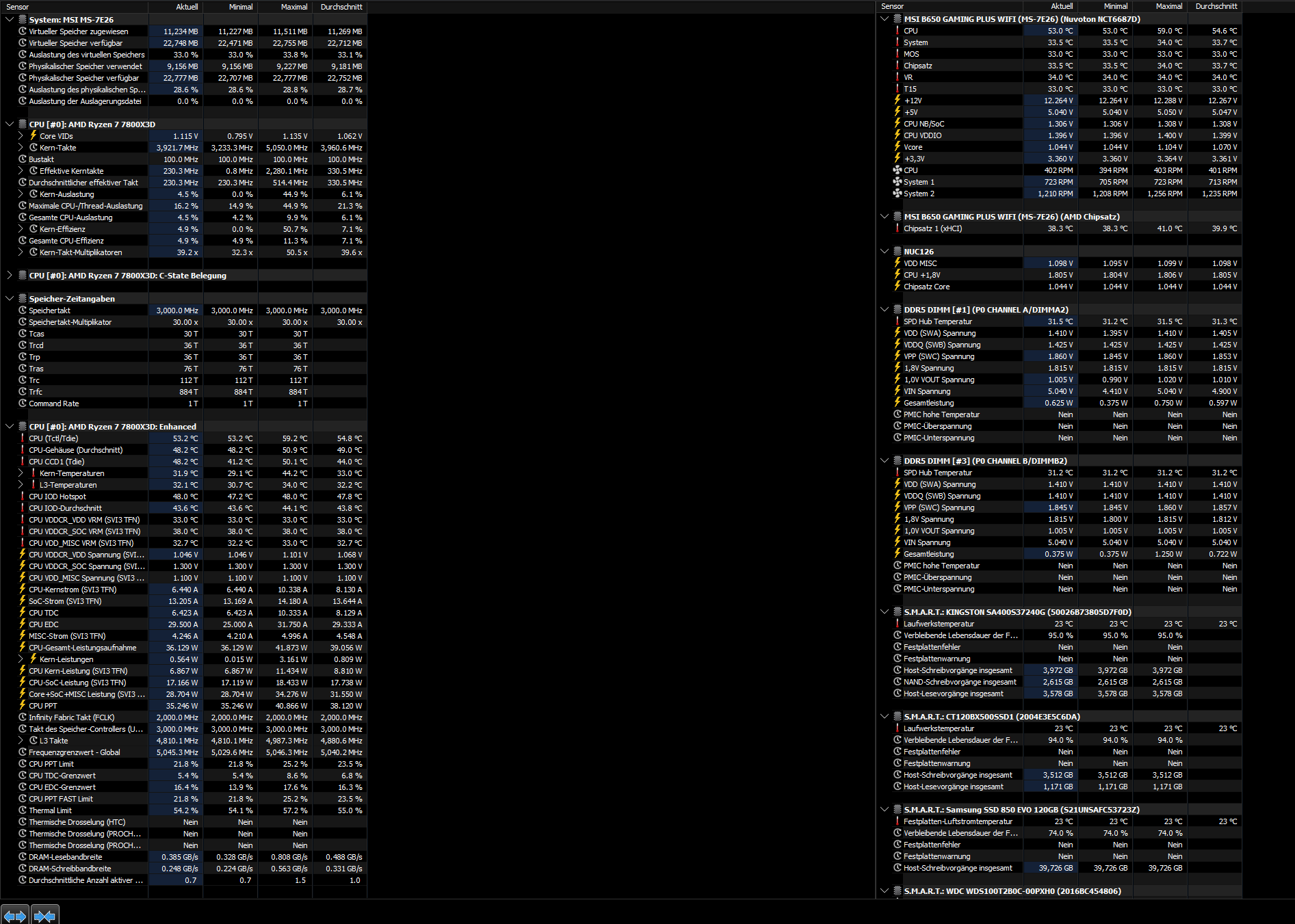Select the Gesamte CPU-Auslastung row
1295x924 pixels.
point(183,217)
